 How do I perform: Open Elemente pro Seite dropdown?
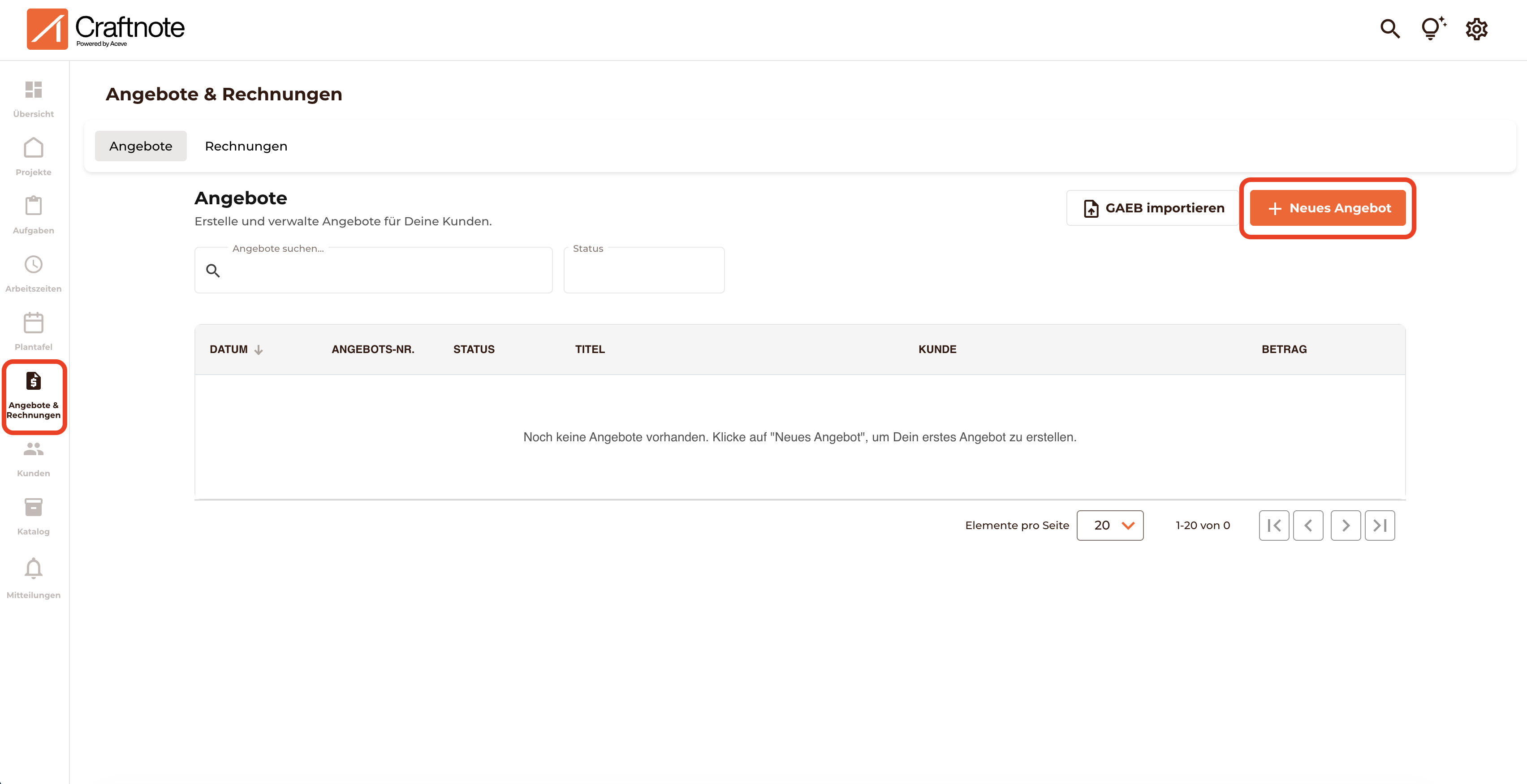1110,526
